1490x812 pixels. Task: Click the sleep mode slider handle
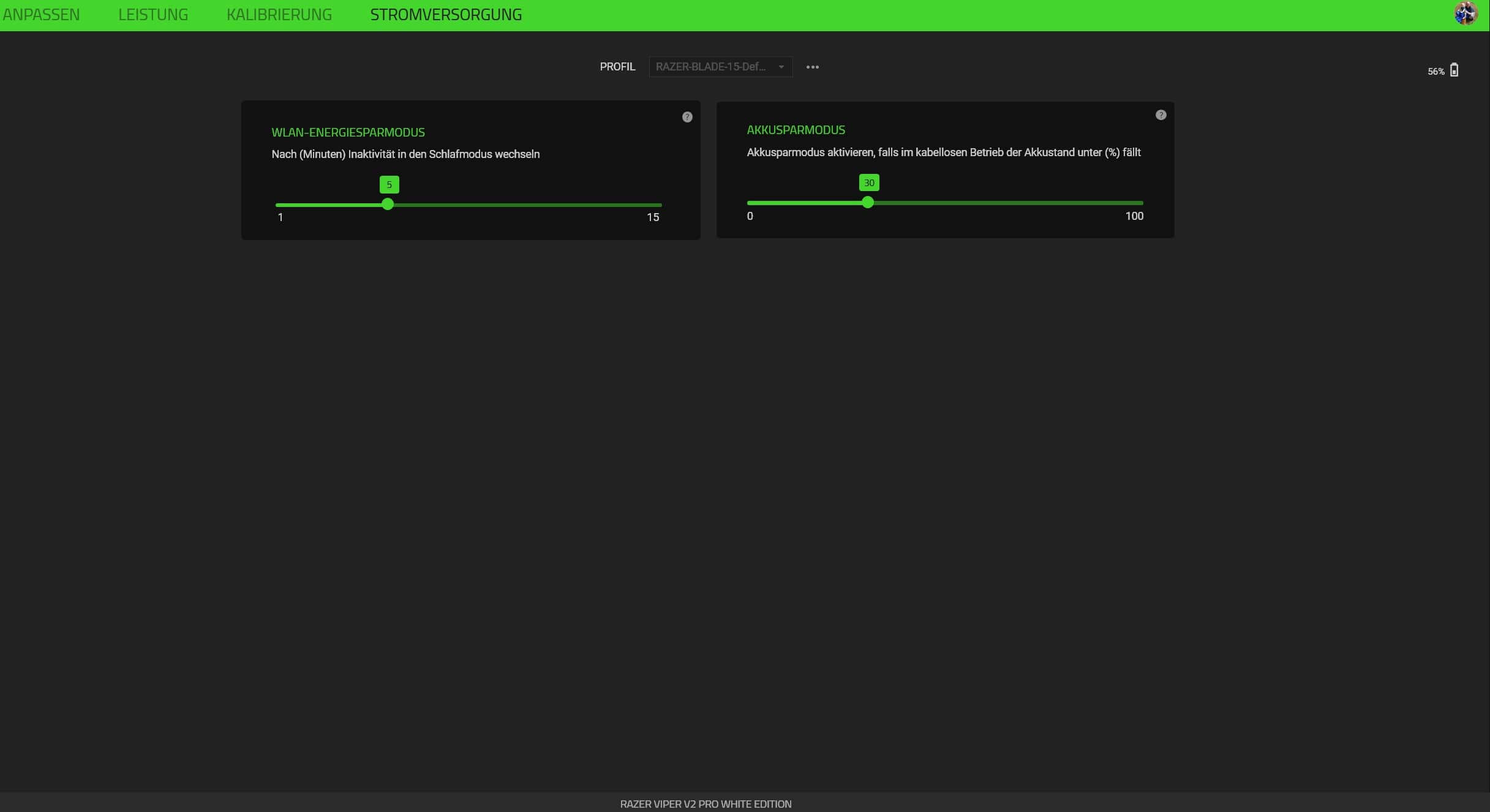coord(388,205)
